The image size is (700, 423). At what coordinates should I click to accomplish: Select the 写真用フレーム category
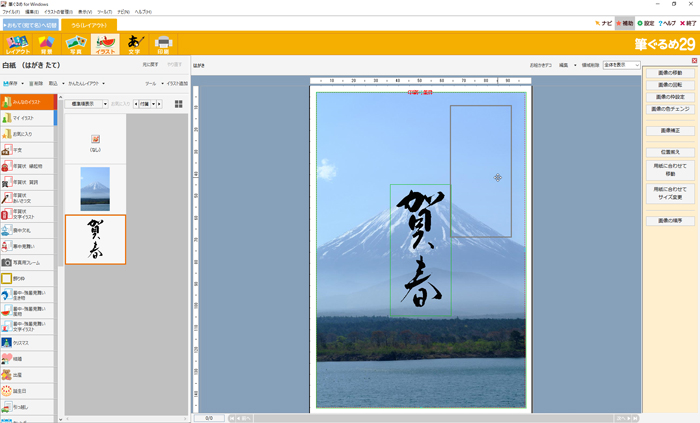(27, 262)
